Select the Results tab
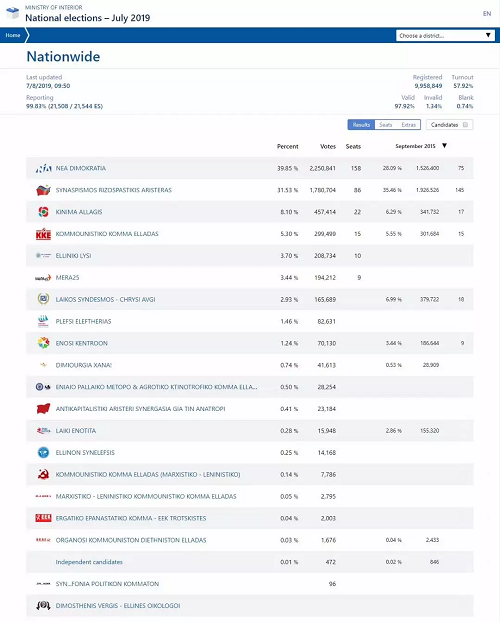 [x=361, y=125]
